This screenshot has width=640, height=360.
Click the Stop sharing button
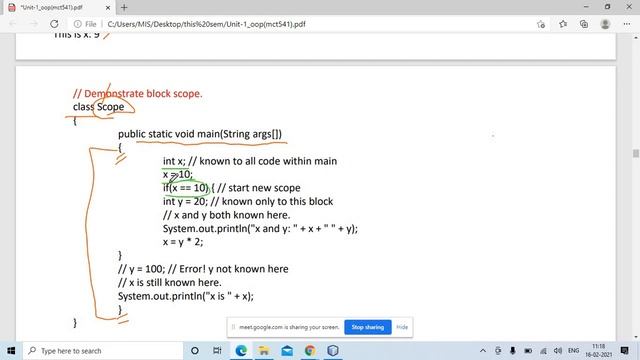tap(368, 327)
